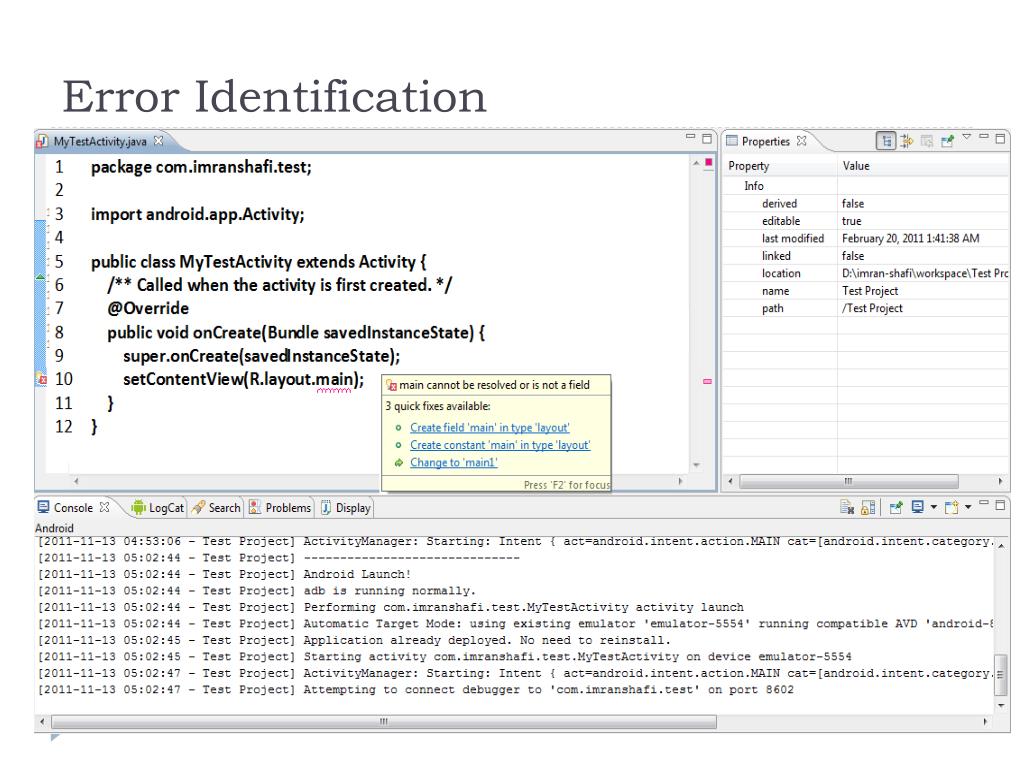Open the Display tab
Viewport: 1024px width, 768px height.
click(345, 507)
